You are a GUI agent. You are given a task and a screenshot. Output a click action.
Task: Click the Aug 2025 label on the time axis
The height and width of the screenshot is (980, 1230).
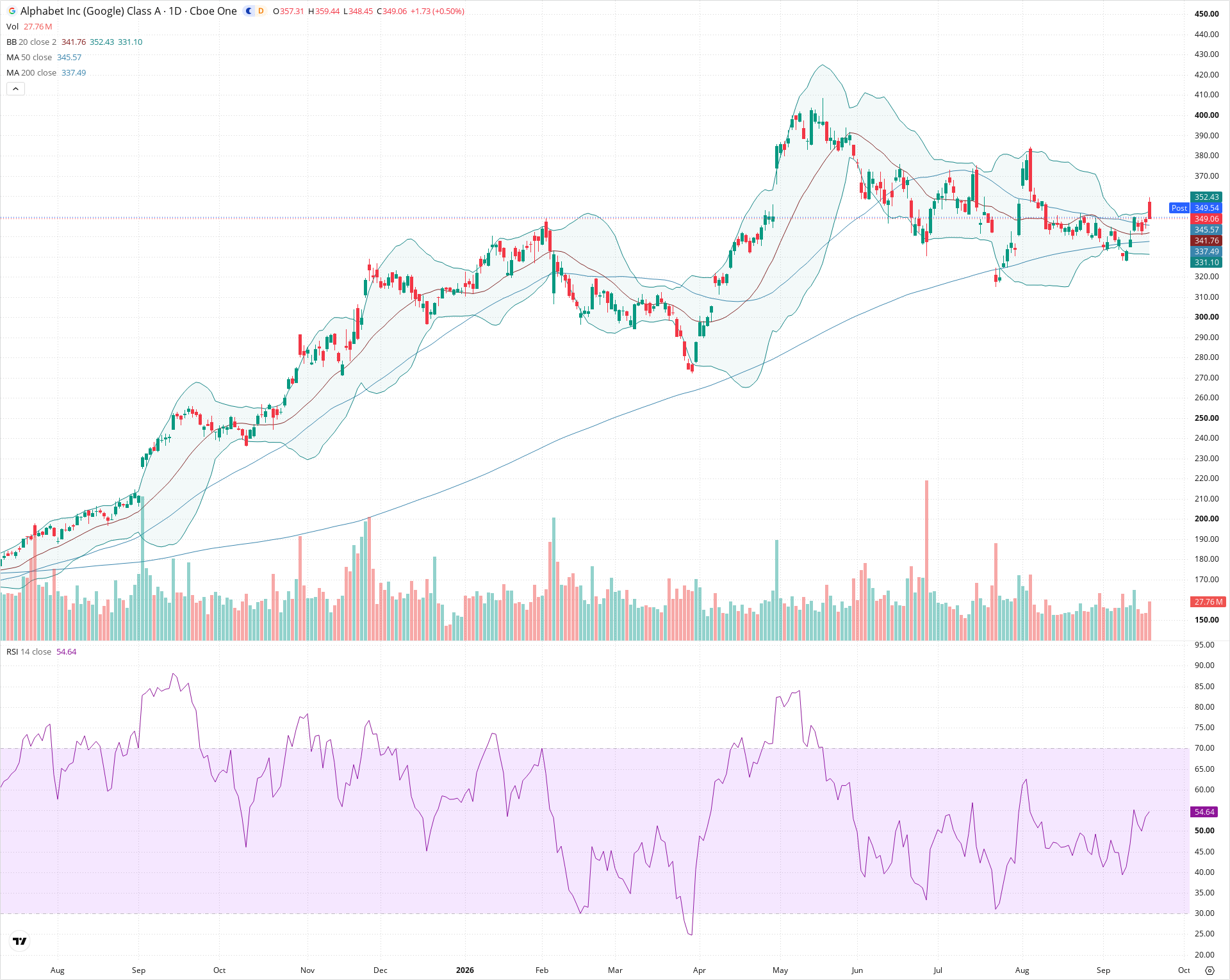click(58, 970)
